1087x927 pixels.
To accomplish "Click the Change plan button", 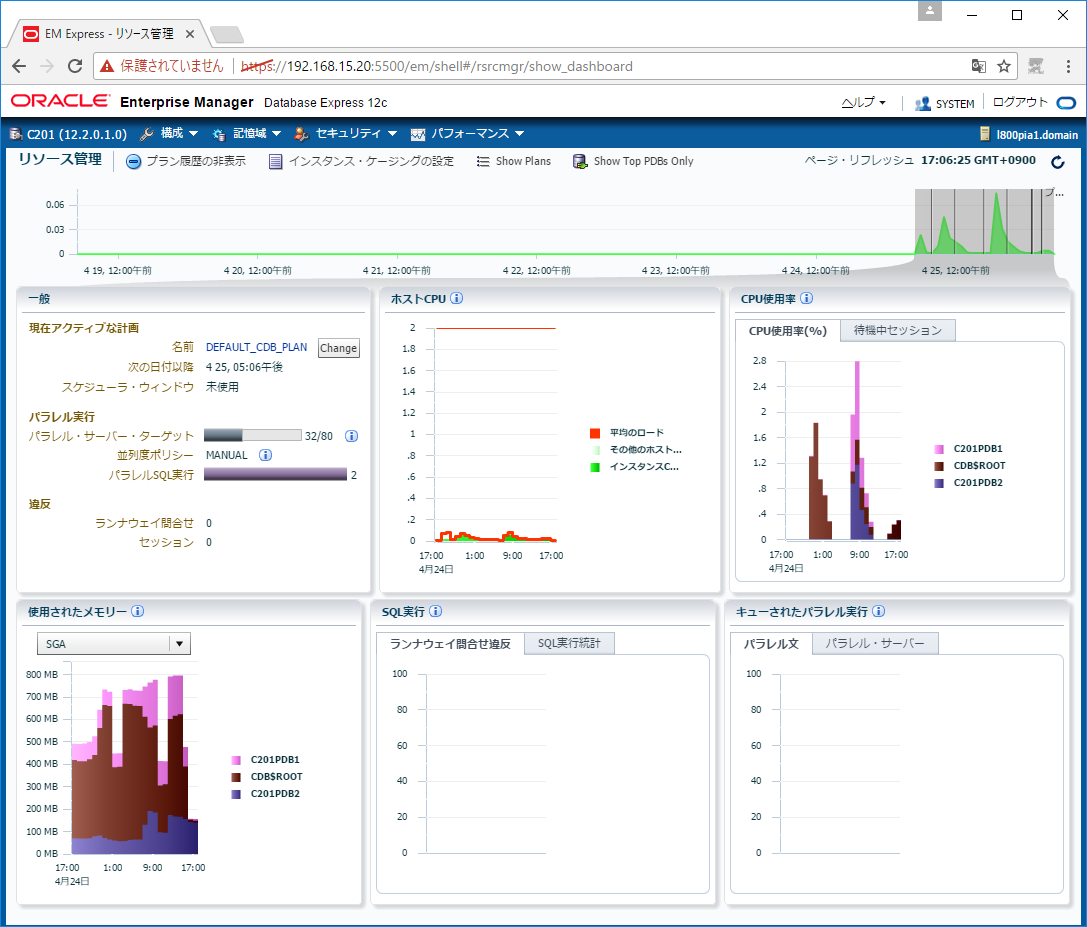I will click(x=338, y=348).
